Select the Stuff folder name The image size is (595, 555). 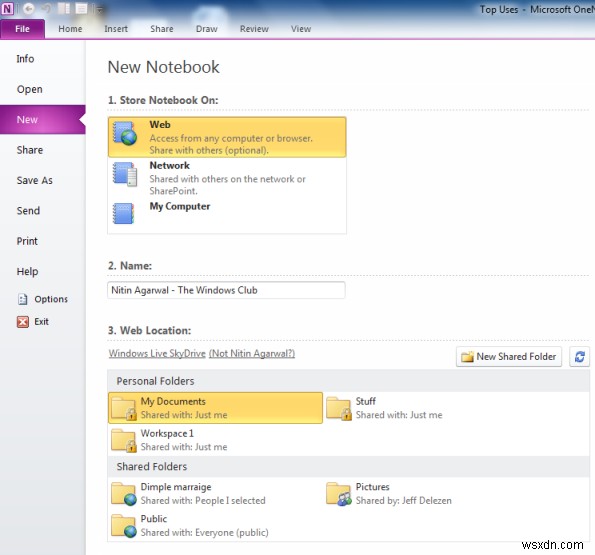tap(366, 401)
